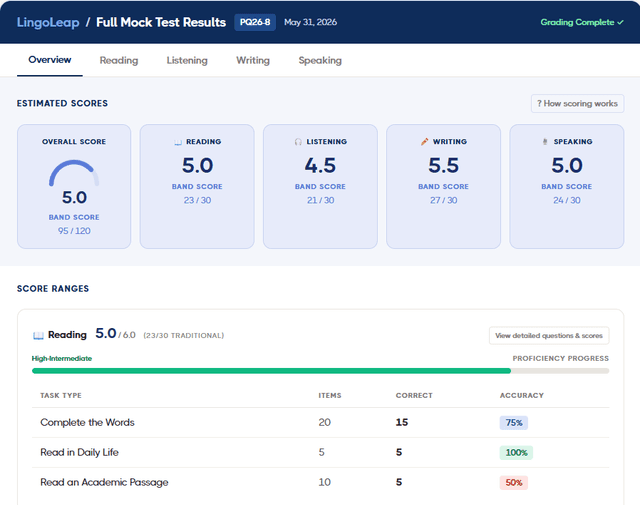Screen dimensions: 640x505
Task: Click the items value 20 for Complete the Words
Action: (x=324, y=423)
